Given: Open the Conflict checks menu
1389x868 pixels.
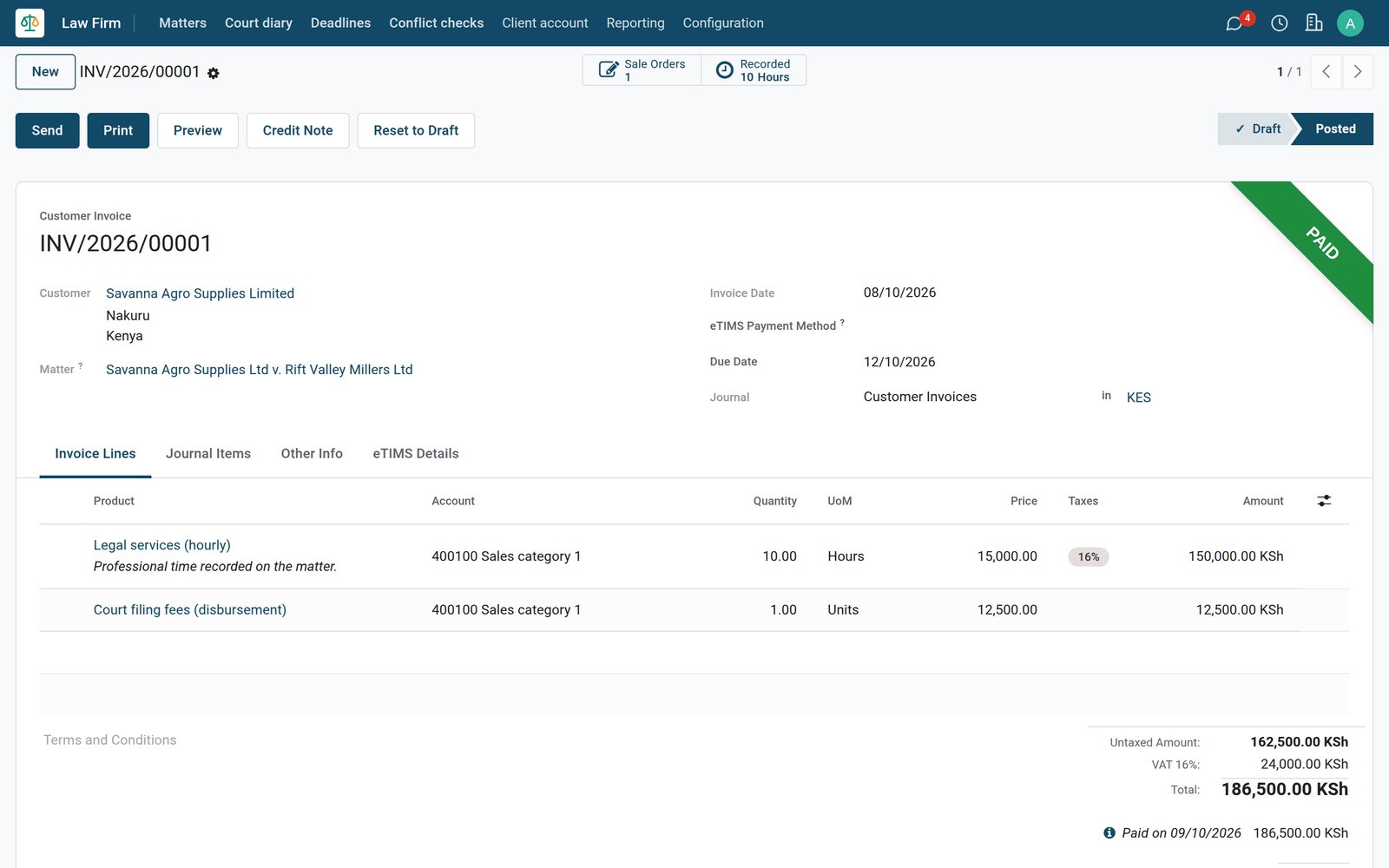Looking at the screenshot, I should 436,23.
